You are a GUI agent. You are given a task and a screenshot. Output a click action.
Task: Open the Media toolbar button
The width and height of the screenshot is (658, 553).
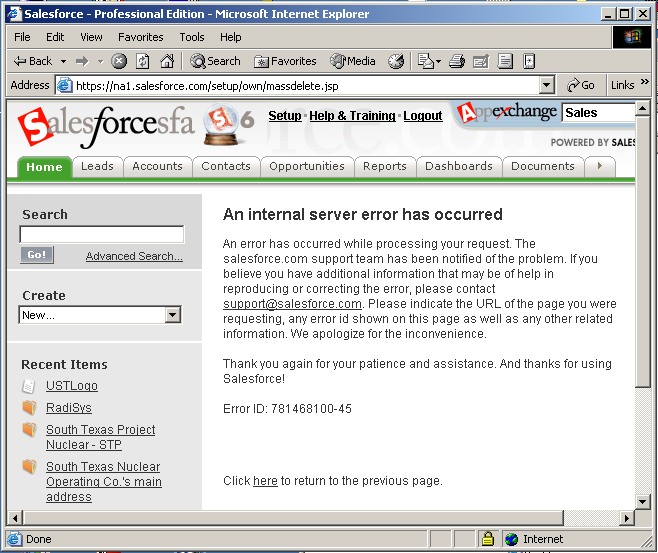(x=352, y=61)
